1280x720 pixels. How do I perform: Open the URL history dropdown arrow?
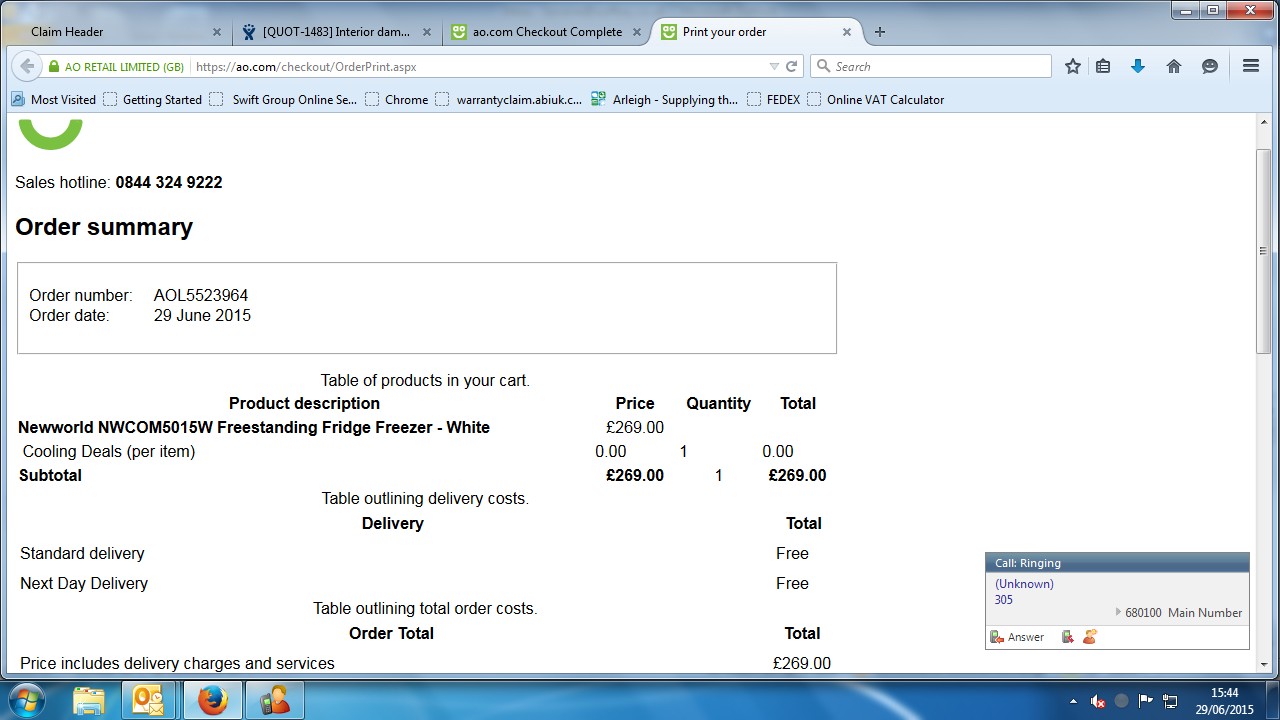point(773,67)
